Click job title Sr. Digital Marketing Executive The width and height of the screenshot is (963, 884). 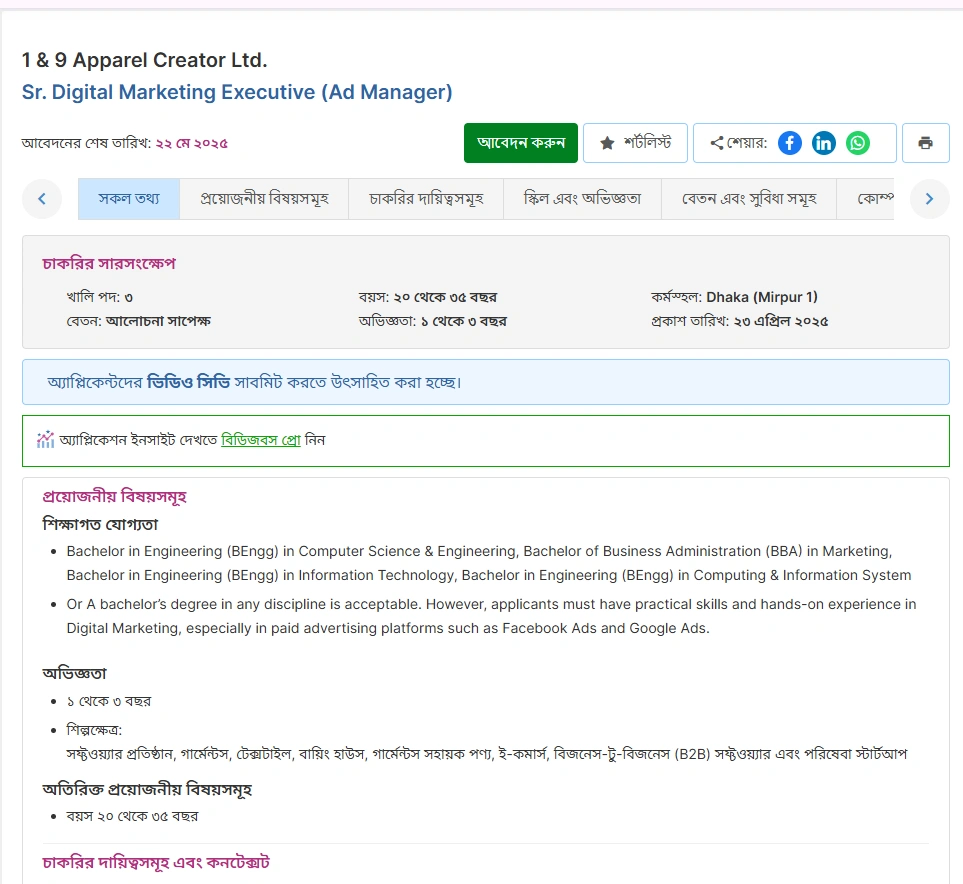tap(237, 92)
